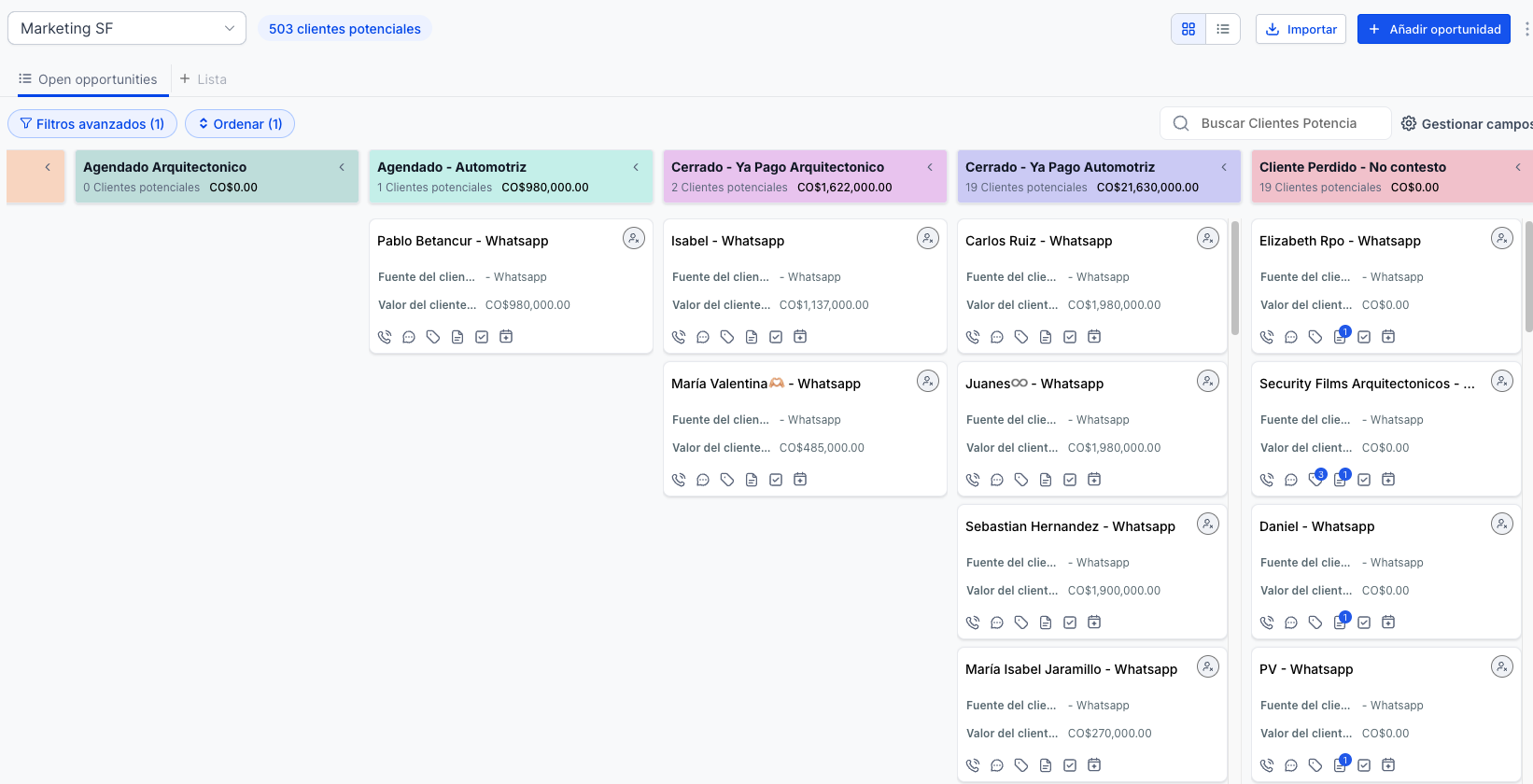The image size is (1533, 784).
Task: Click the CO$980,000.00 value on Pablo Betancur card
Action: [527, 305]
